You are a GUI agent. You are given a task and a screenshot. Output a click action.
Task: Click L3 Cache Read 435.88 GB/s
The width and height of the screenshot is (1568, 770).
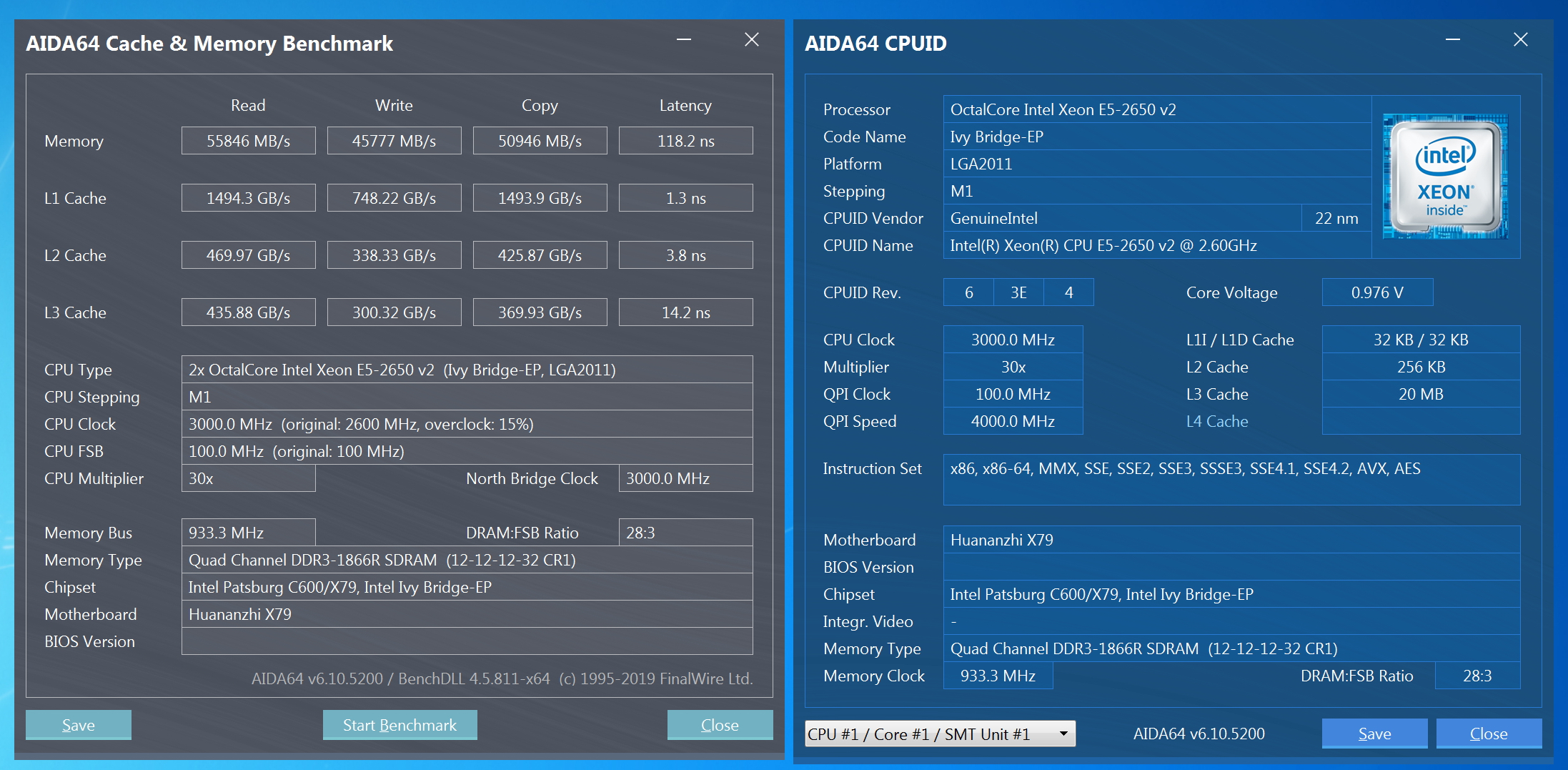[249, 312]
